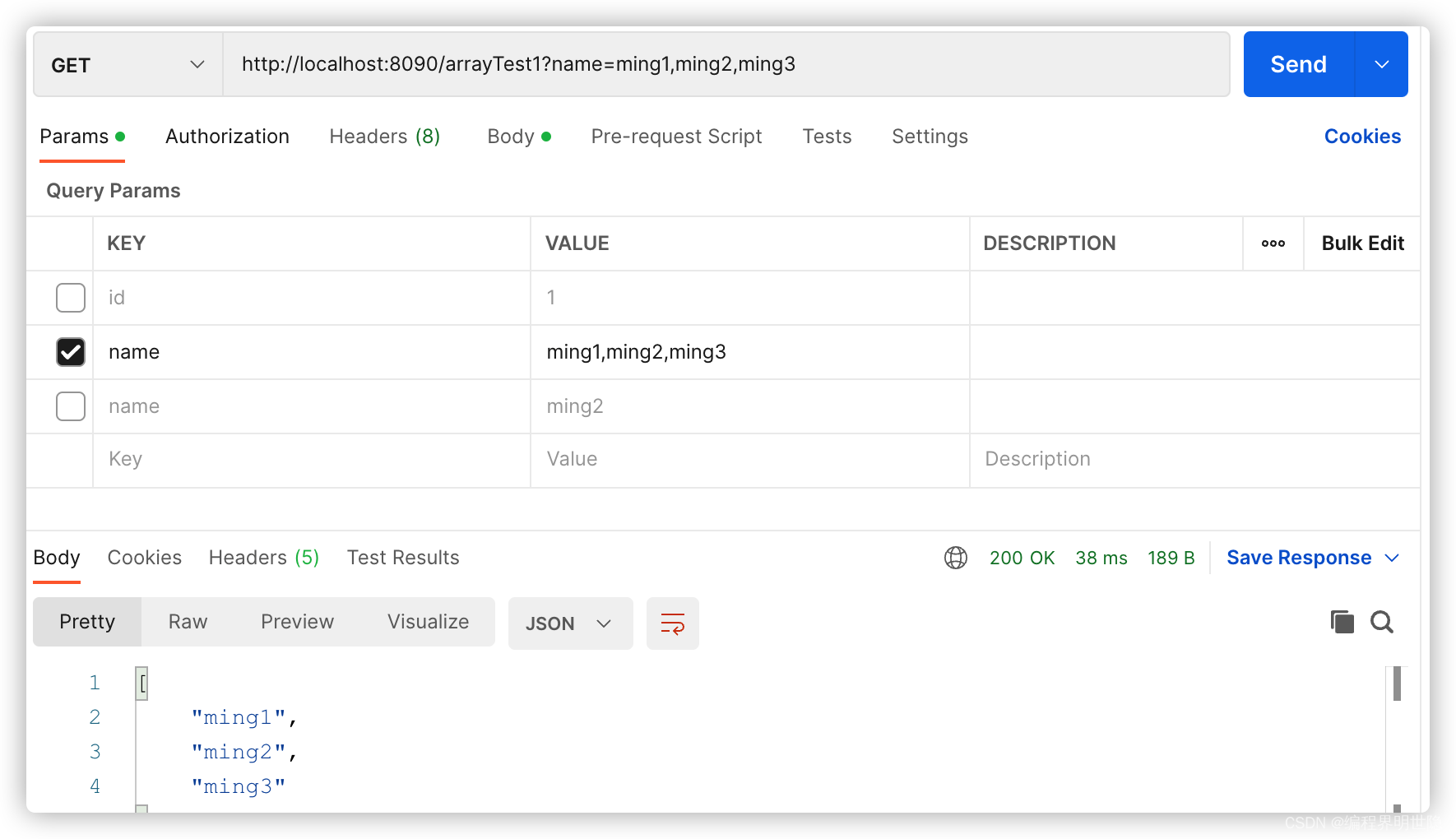Enable the name ming2 parameter checkbox
The image size is (1456, 839).
click(71, 406)
